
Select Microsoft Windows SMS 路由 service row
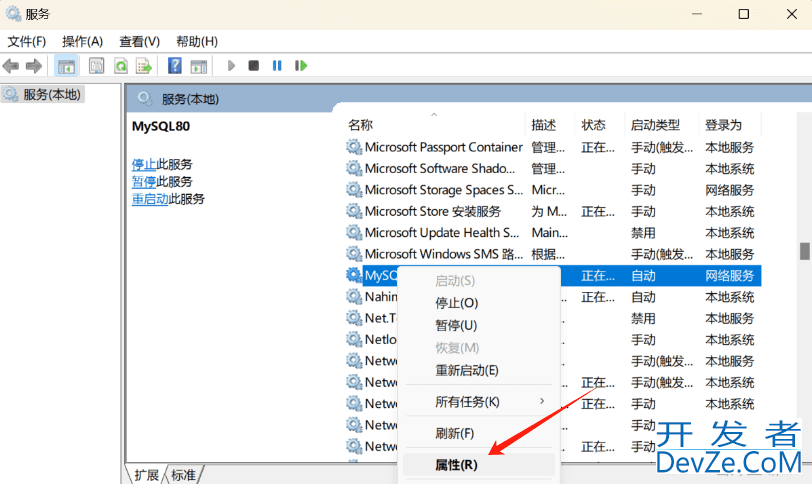pyautogui.click(x=553, y=254)
